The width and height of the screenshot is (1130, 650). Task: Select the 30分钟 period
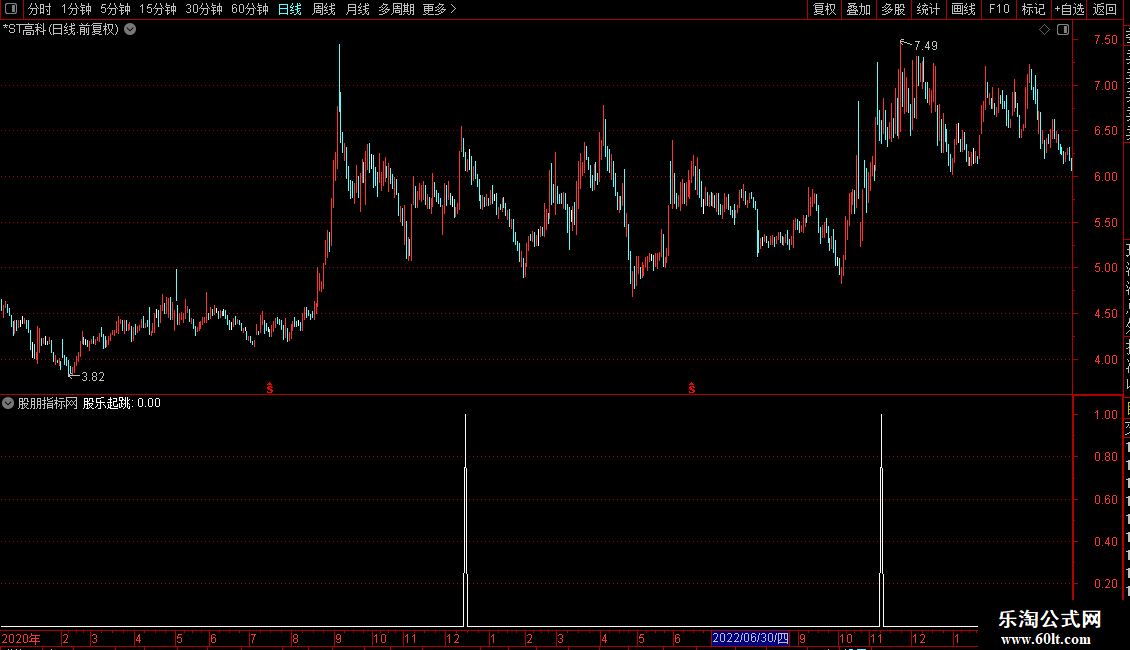[x=204, y=9]
